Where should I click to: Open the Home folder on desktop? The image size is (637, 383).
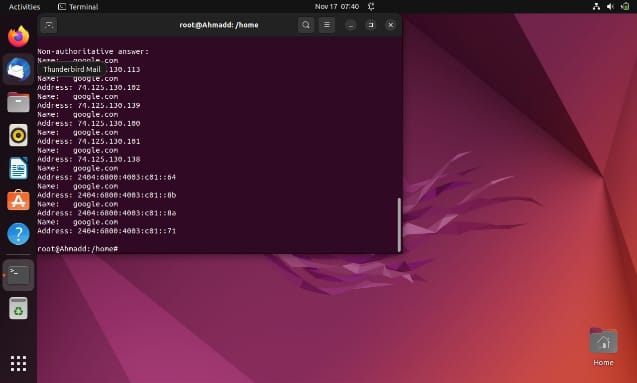(x=603, y=346)
